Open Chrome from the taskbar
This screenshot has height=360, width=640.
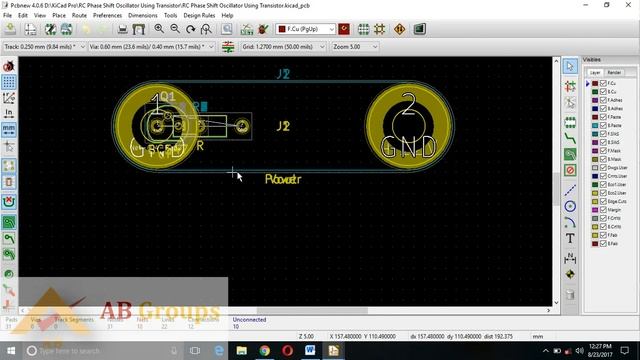click(x=264, y=351)
